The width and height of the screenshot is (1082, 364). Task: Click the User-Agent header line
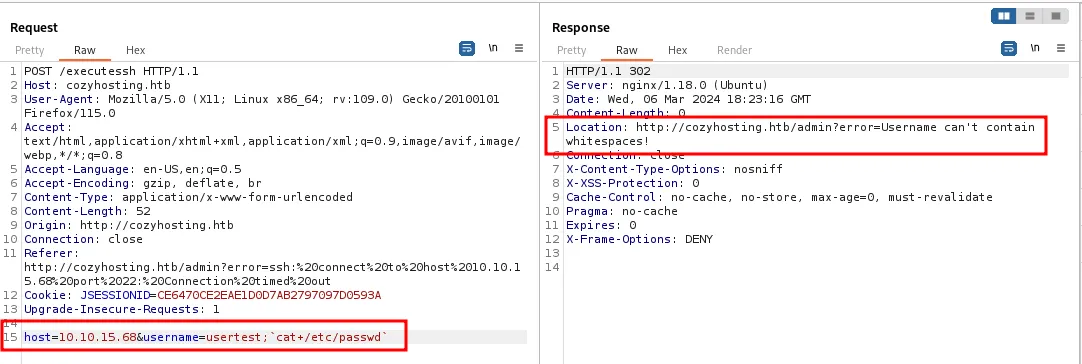click(x=262, y=106)
